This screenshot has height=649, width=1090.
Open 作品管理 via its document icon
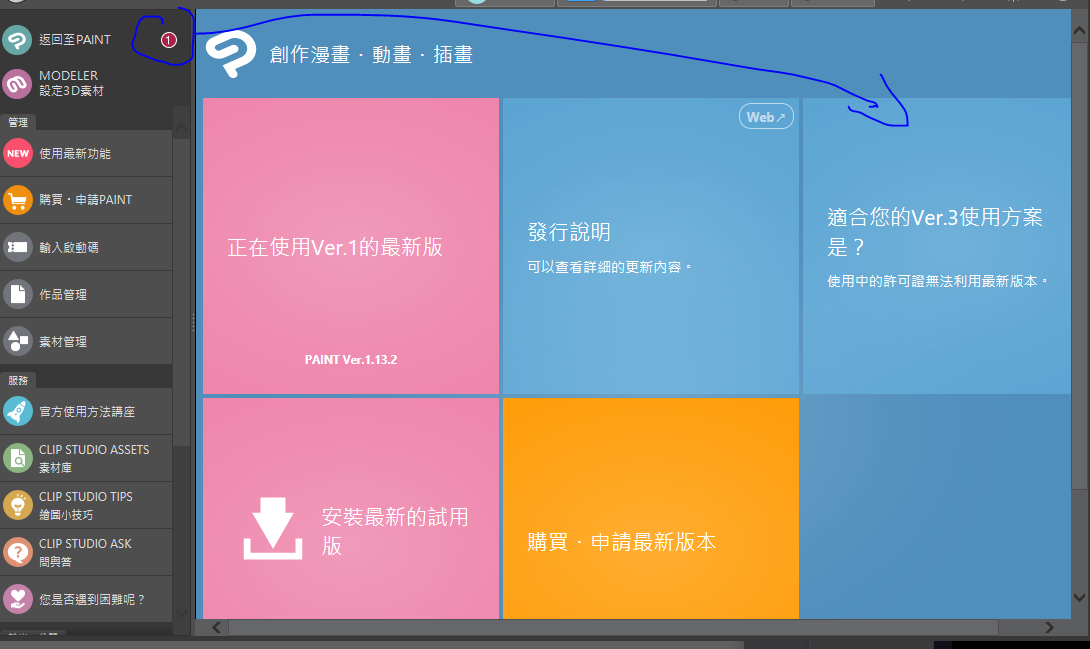tap(18, 295)
